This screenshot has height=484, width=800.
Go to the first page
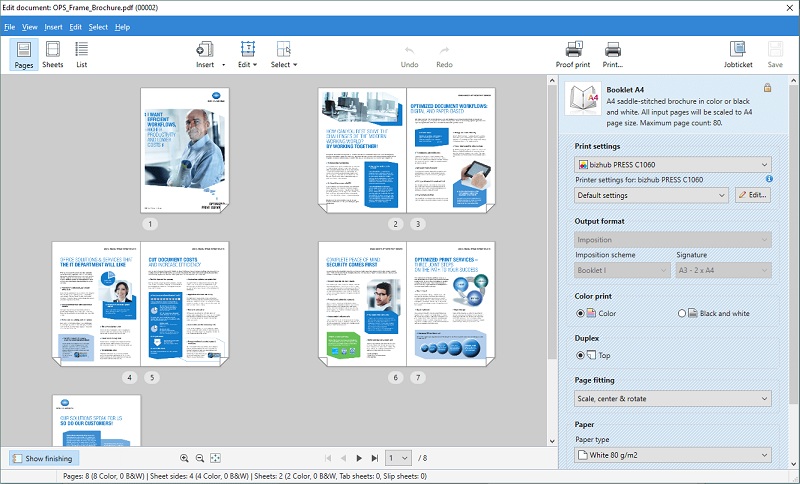pos(328,458)
